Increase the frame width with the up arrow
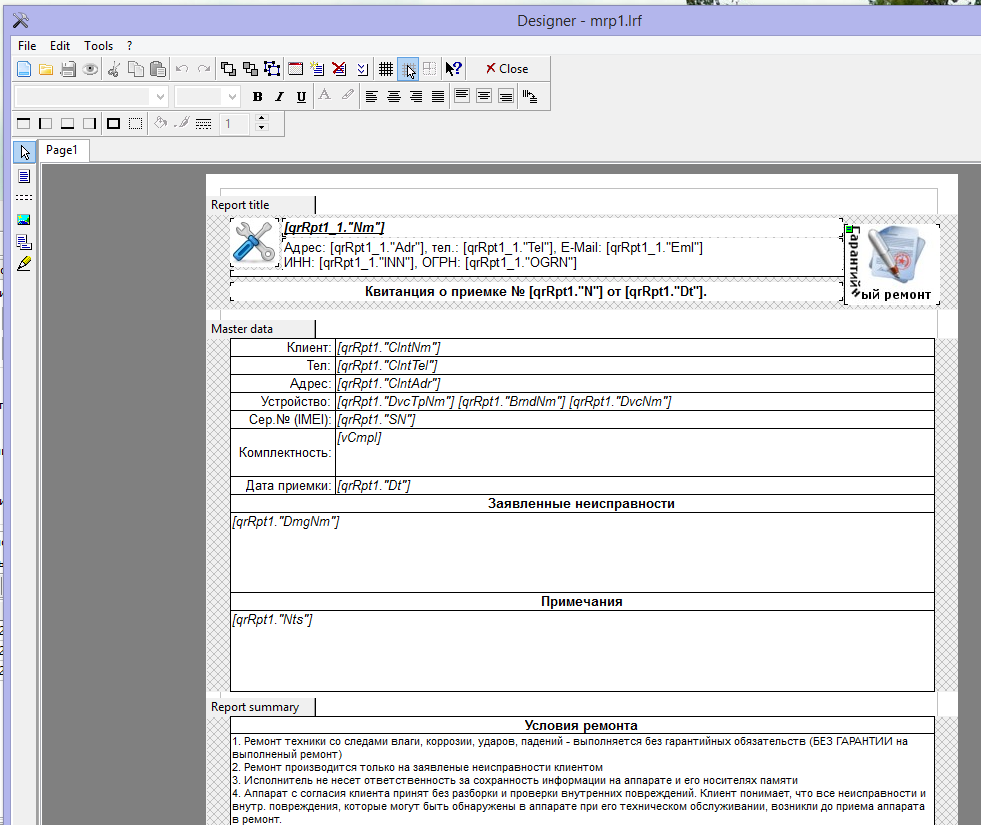981x825 pixels. pyautogui.click(x=262, y=118)
